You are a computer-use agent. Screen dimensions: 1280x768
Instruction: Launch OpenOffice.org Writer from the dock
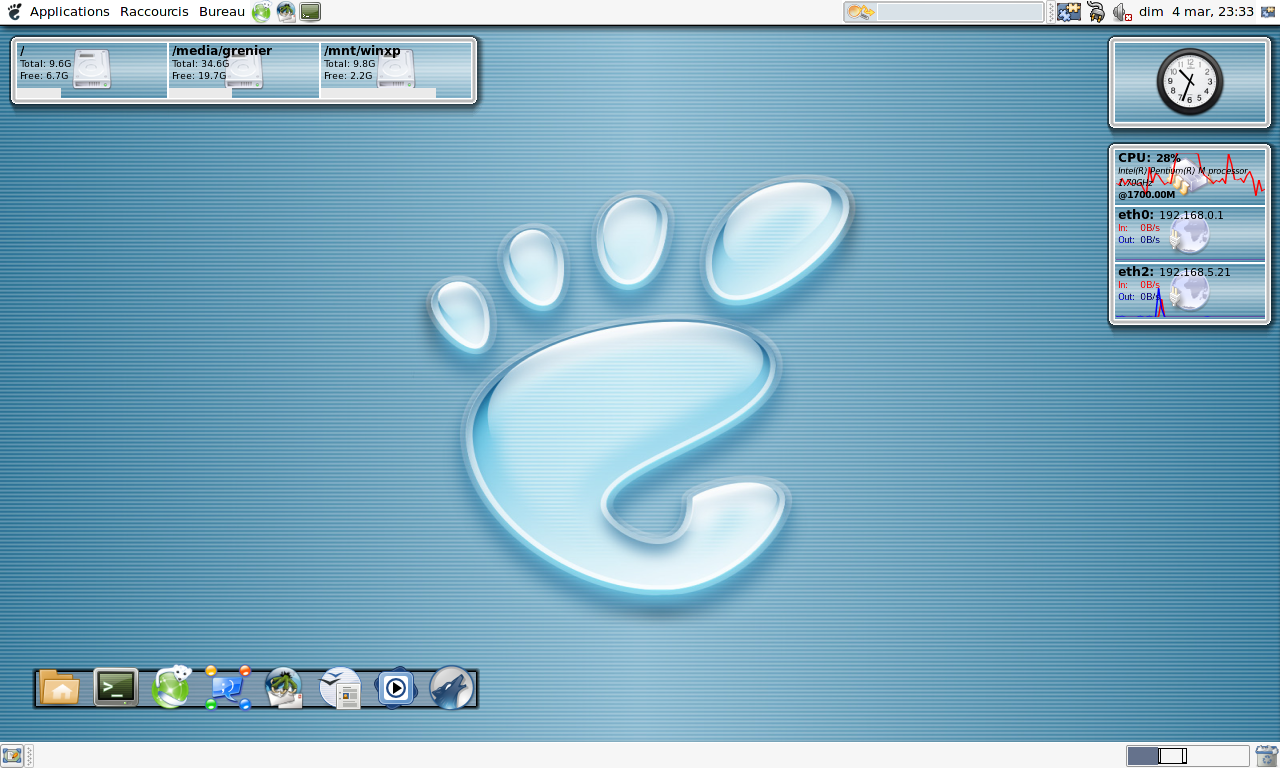[340, 688]
